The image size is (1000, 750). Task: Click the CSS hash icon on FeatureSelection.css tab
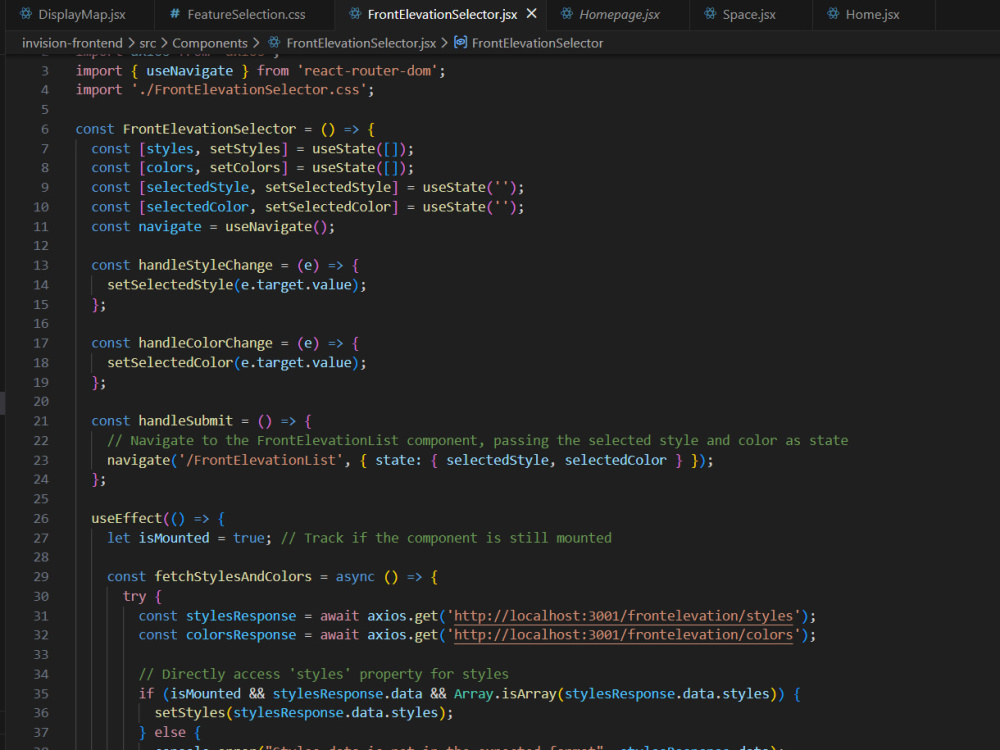point(174,13)
